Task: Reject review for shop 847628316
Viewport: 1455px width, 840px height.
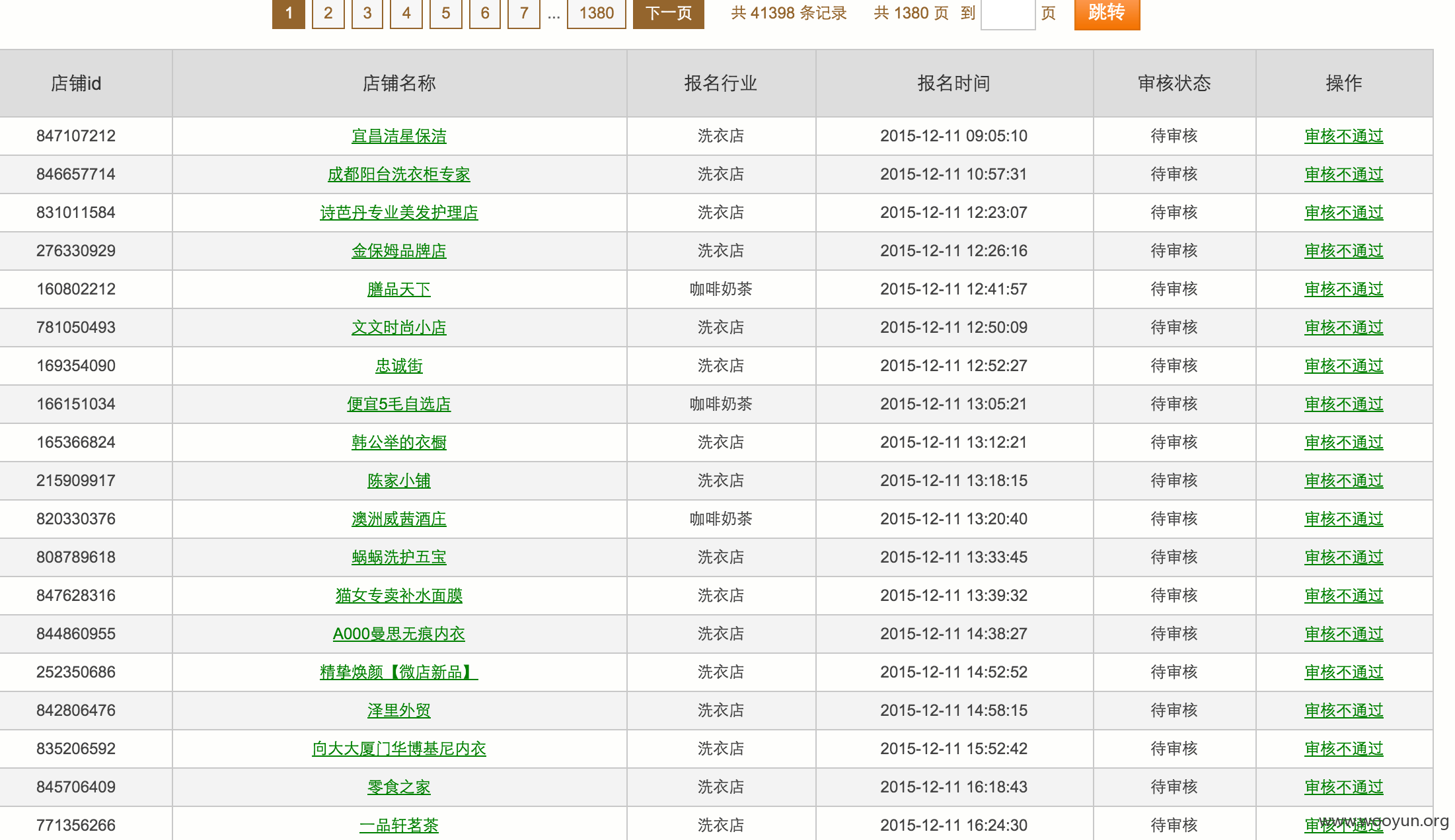Action: pyautogui.click(x=1344, y=596)
